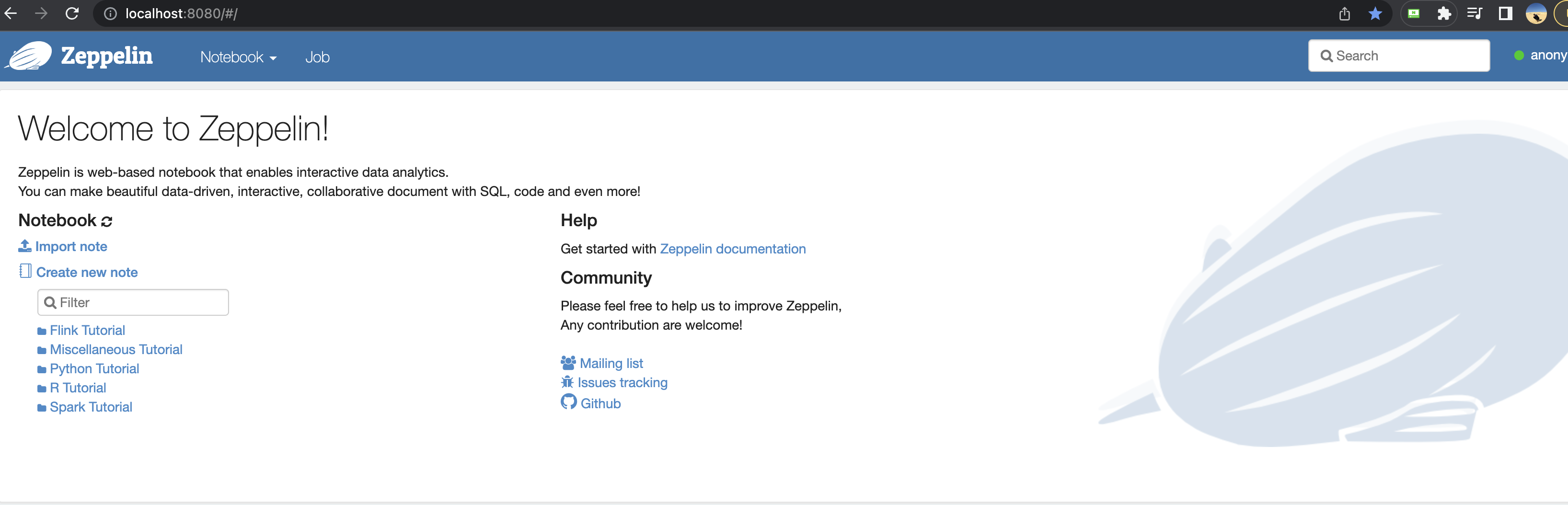Go forward in browser history
This screenshot has height=505, width=1568.
point(41,13)
